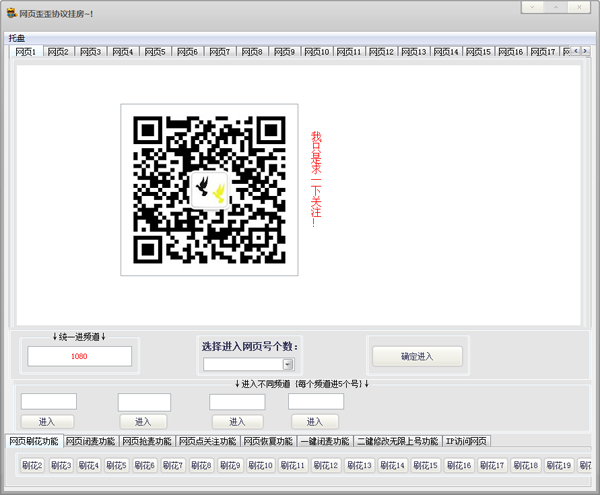
Task: Click the 刷花2 button
Action: tap(32, 465)
